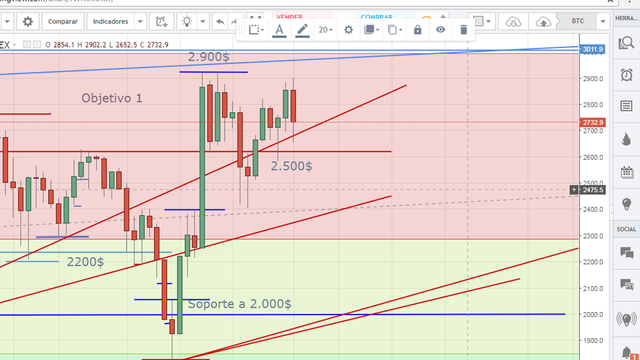Image resolution: width=640 pixels, height=360 pixels.
Task: Click the 2732.9 red current price label
Action: tap(592, 122)
